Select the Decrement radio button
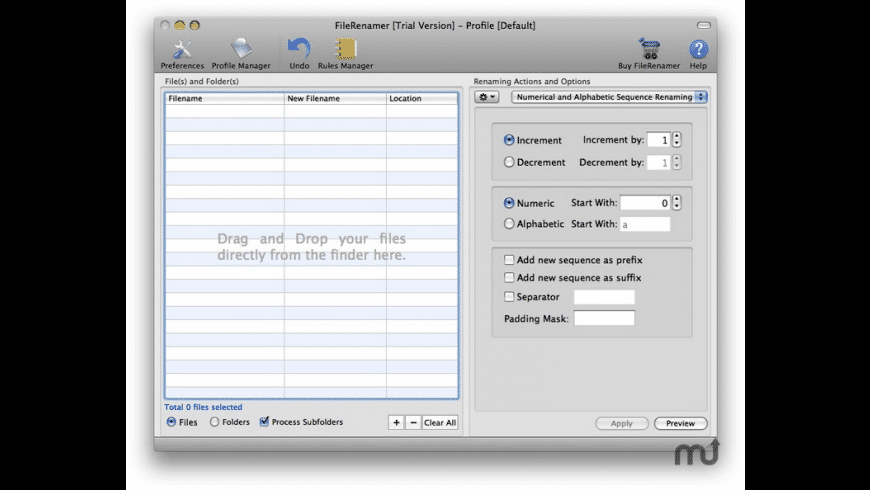The height and width of the screenshot is (490, 870). [x=509, y=162]
